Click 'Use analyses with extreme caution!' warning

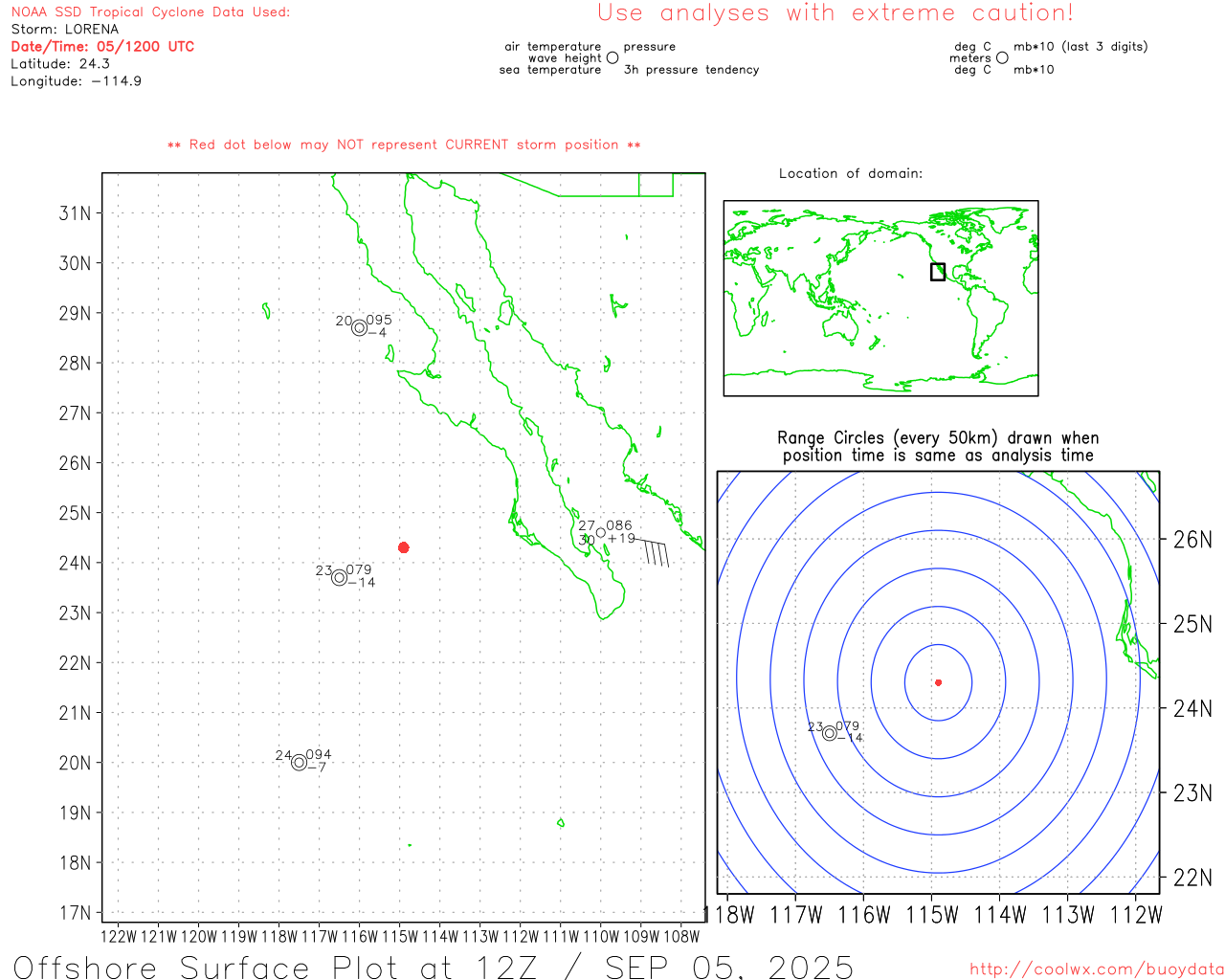coord(835,13)
